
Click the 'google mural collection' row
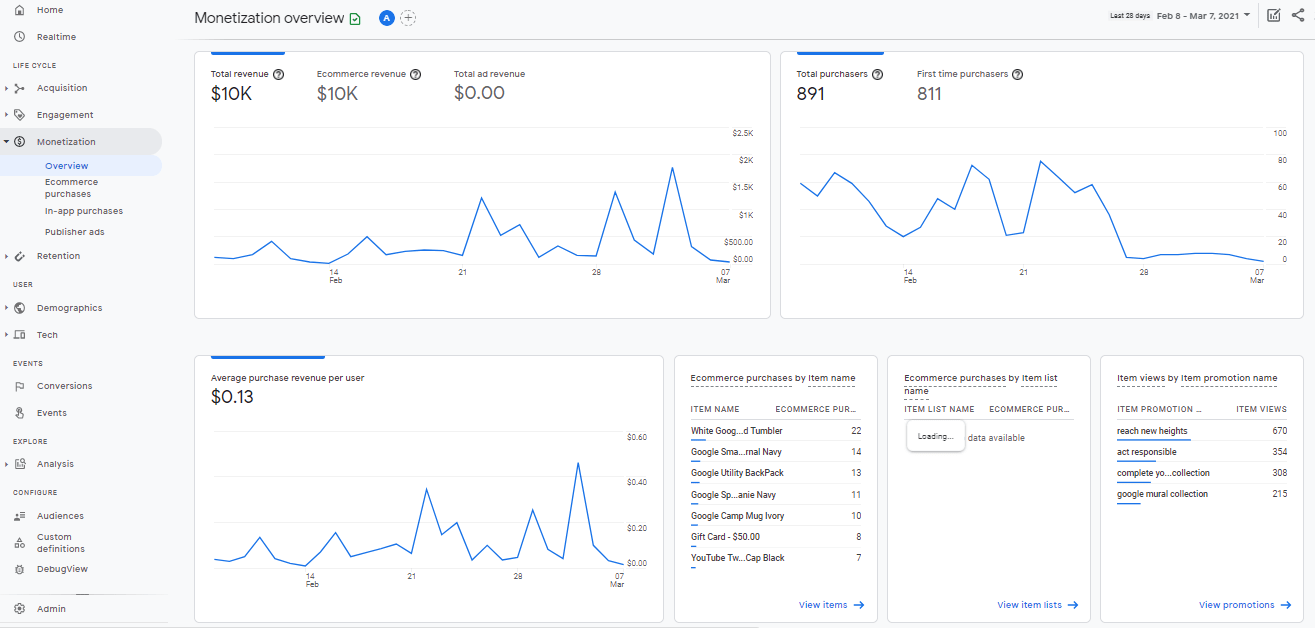(x=1202, y=494)
